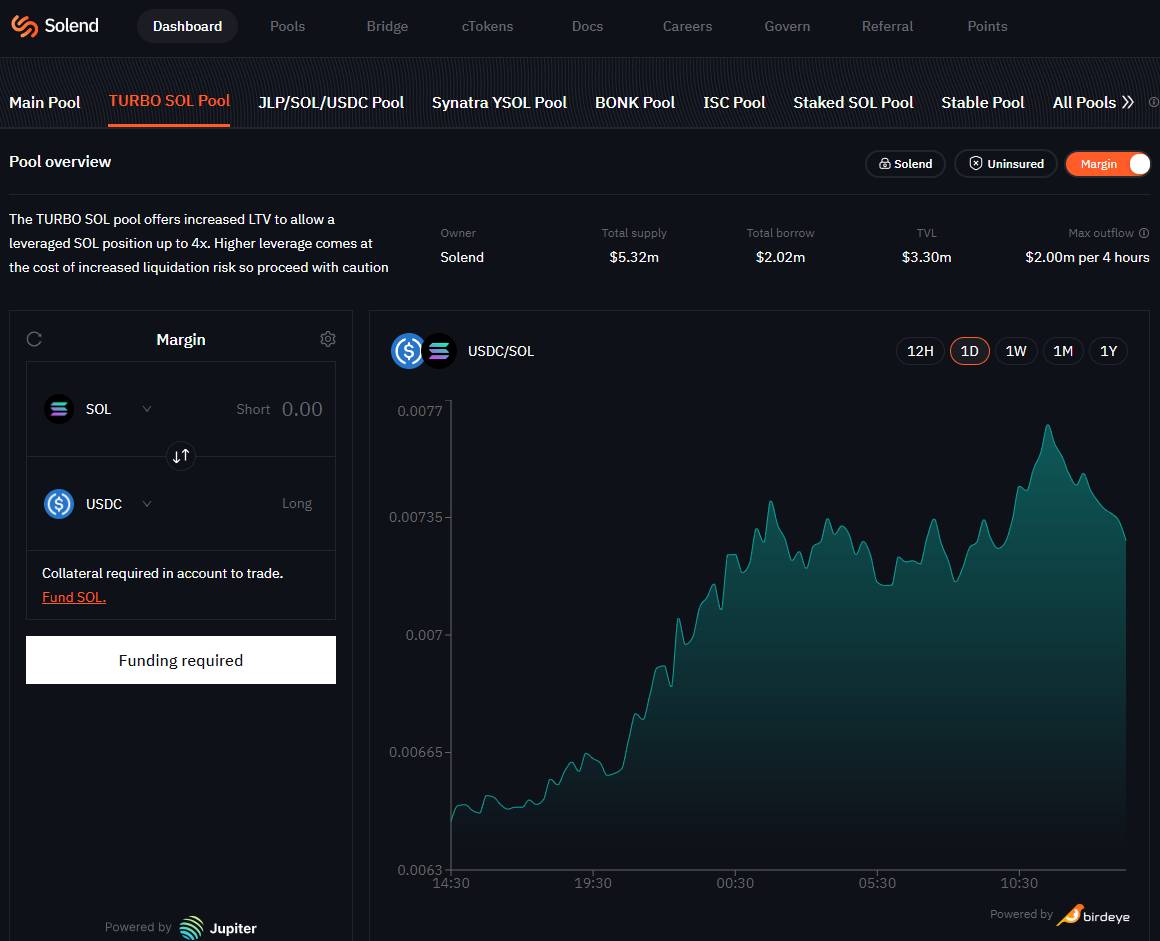Viewport: 1160px width, 941px height.
Task: Open the SOL token dropdown
Action: (x=146, y=409)
